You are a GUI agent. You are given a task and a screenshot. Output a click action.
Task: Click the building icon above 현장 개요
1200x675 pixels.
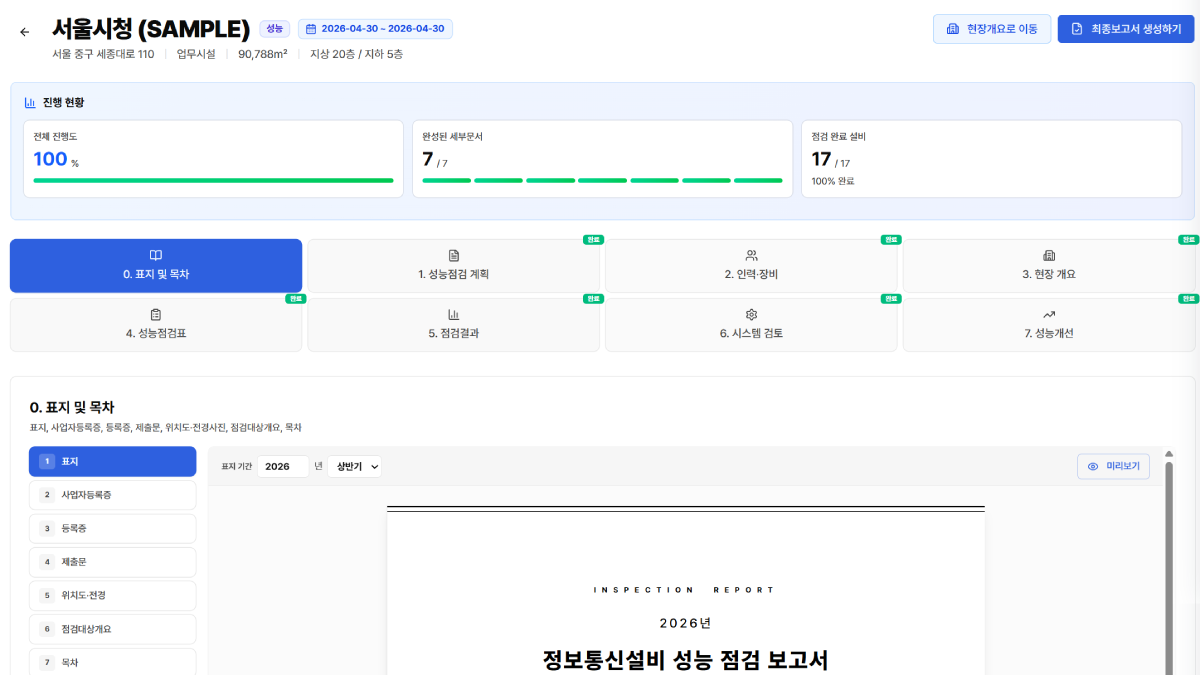tap(1049, 256)
